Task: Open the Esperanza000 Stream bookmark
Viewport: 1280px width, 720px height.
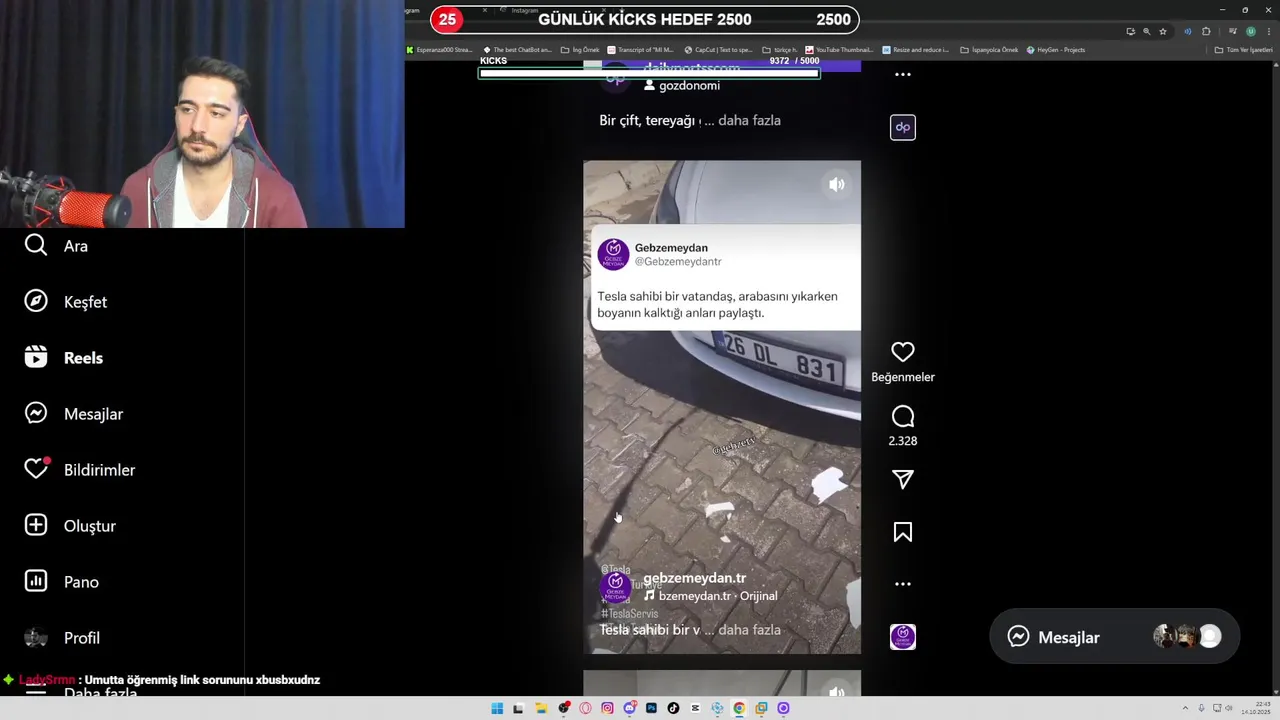Action: pyautogui.click(x=442, y=50)
